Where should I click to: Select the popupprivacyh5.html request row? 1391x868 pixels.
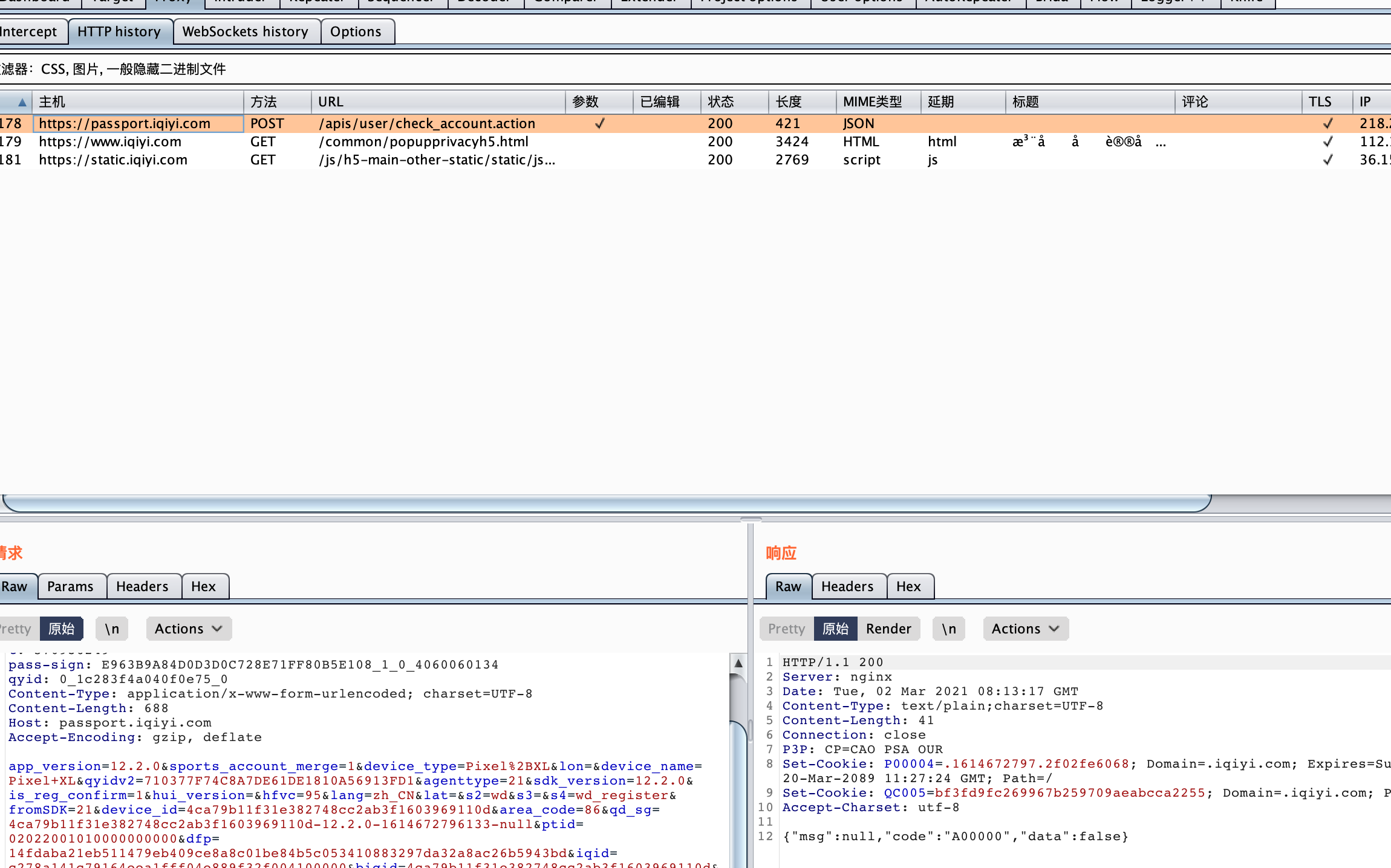(423, 141)
